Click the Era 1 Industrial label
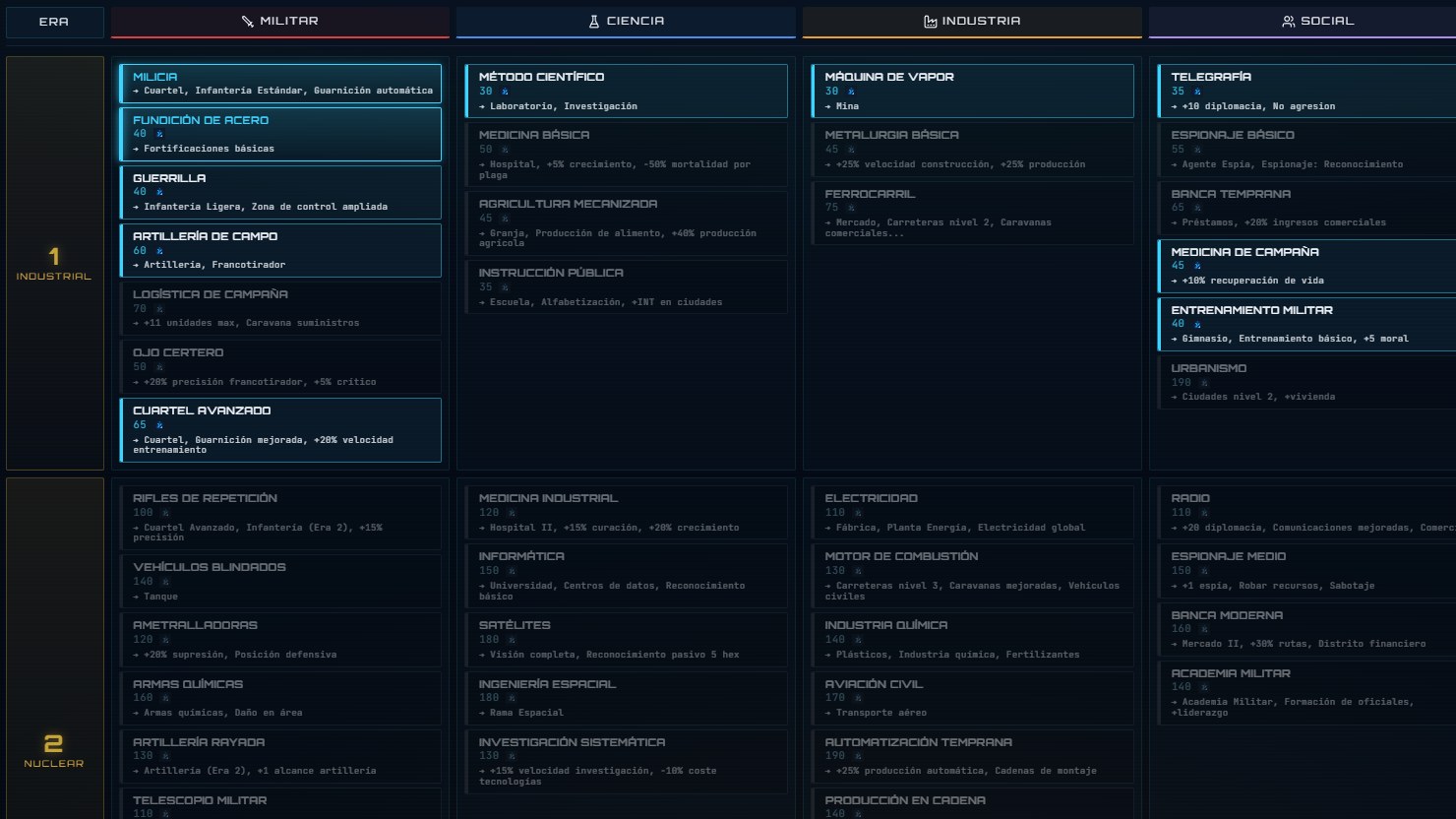The image size is (1456, 819). [54, 263]
